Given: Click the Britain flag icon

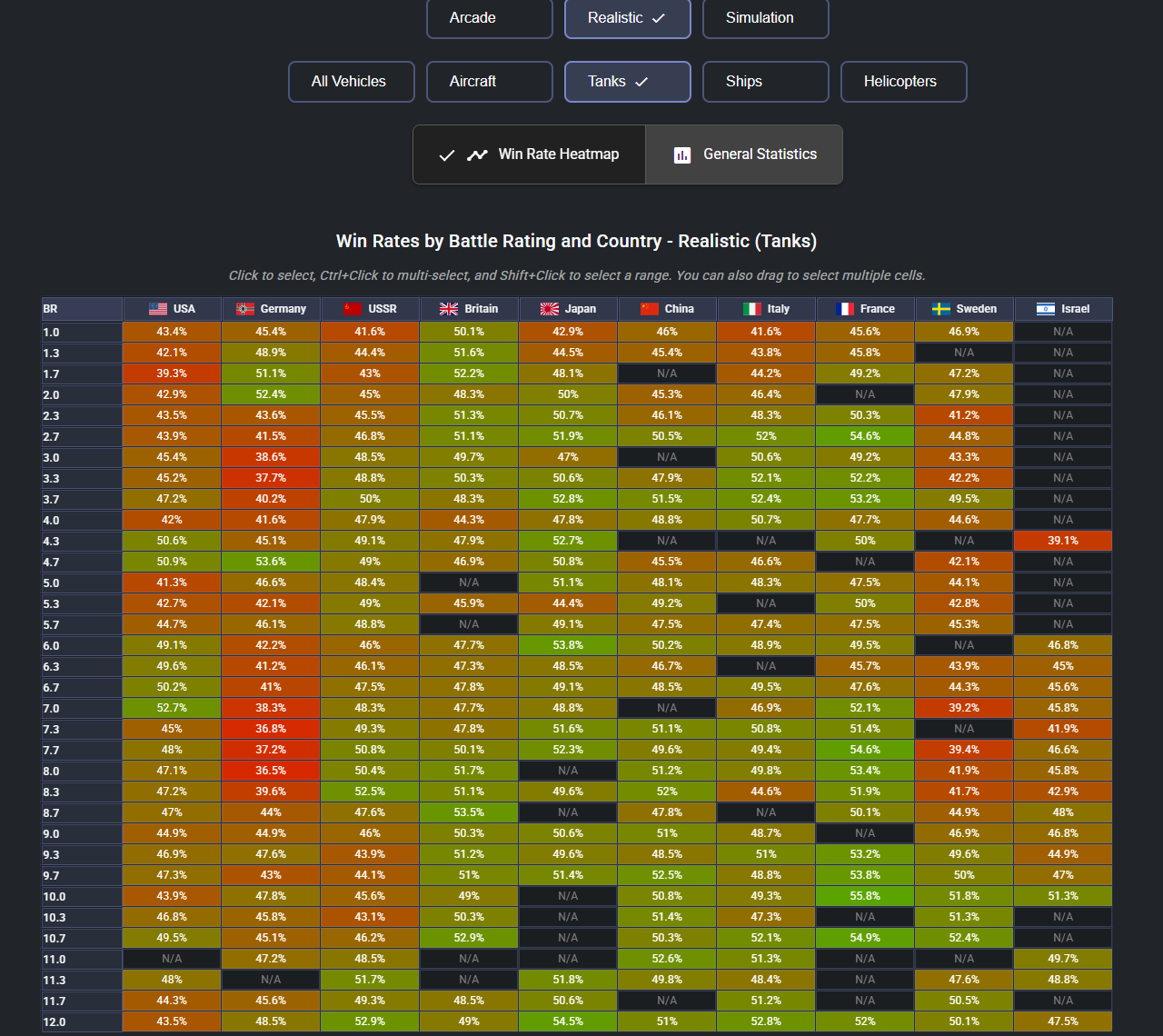Looking at the screenshot, I should (449, 309).
